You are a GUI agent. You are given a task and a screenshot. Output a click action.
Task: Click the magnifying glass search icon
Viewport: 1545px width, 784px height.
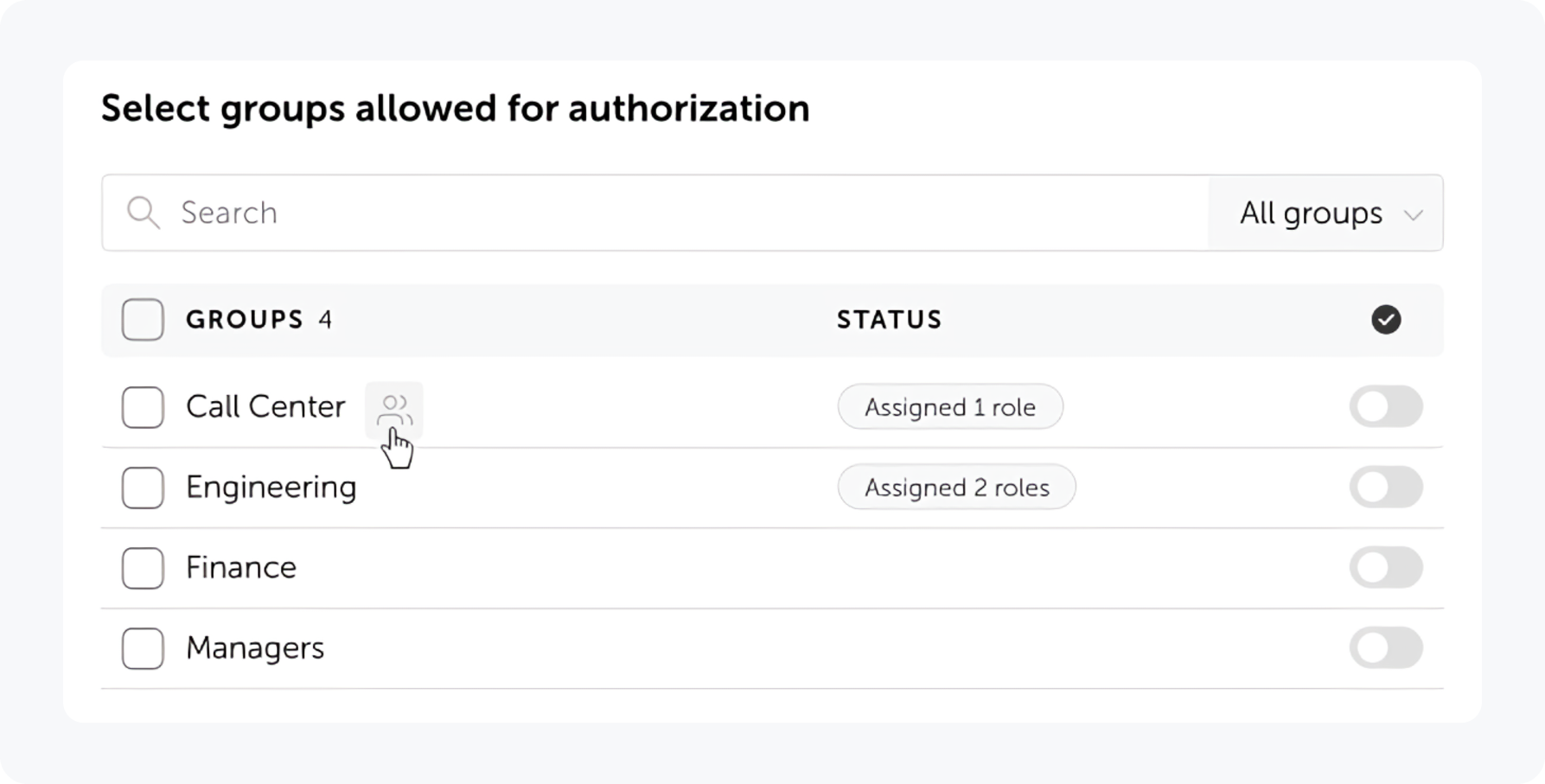[x=144, y=213]
